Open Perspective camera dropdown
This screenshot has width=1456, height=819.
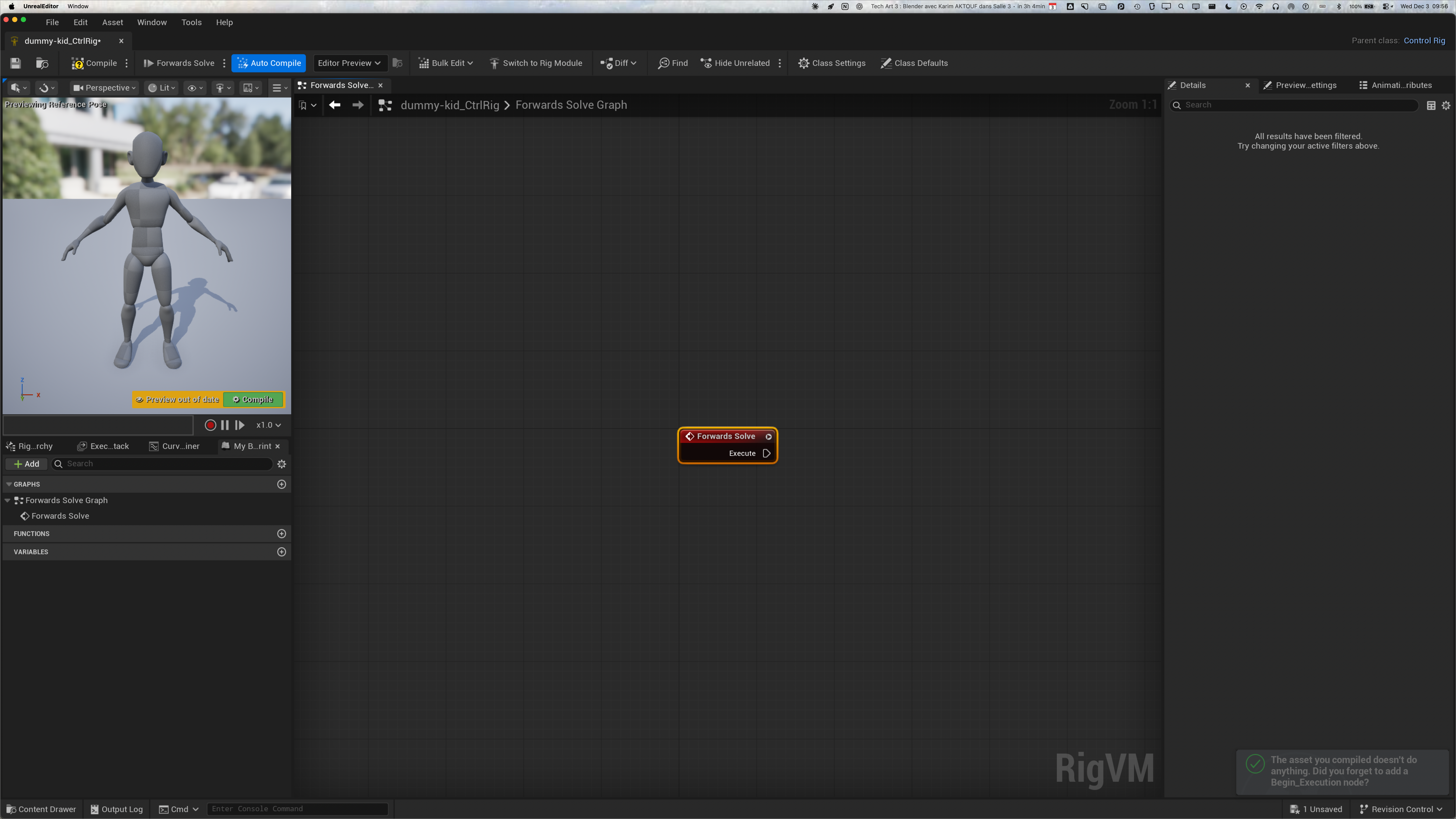click(x=104, y=88)
